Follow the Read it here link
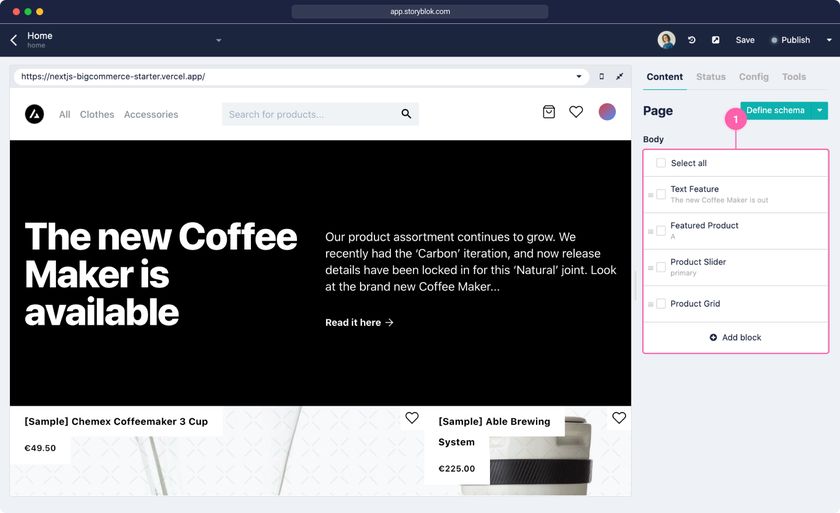Viewport: 840px width, 513px height. click(x=359, y=322)
